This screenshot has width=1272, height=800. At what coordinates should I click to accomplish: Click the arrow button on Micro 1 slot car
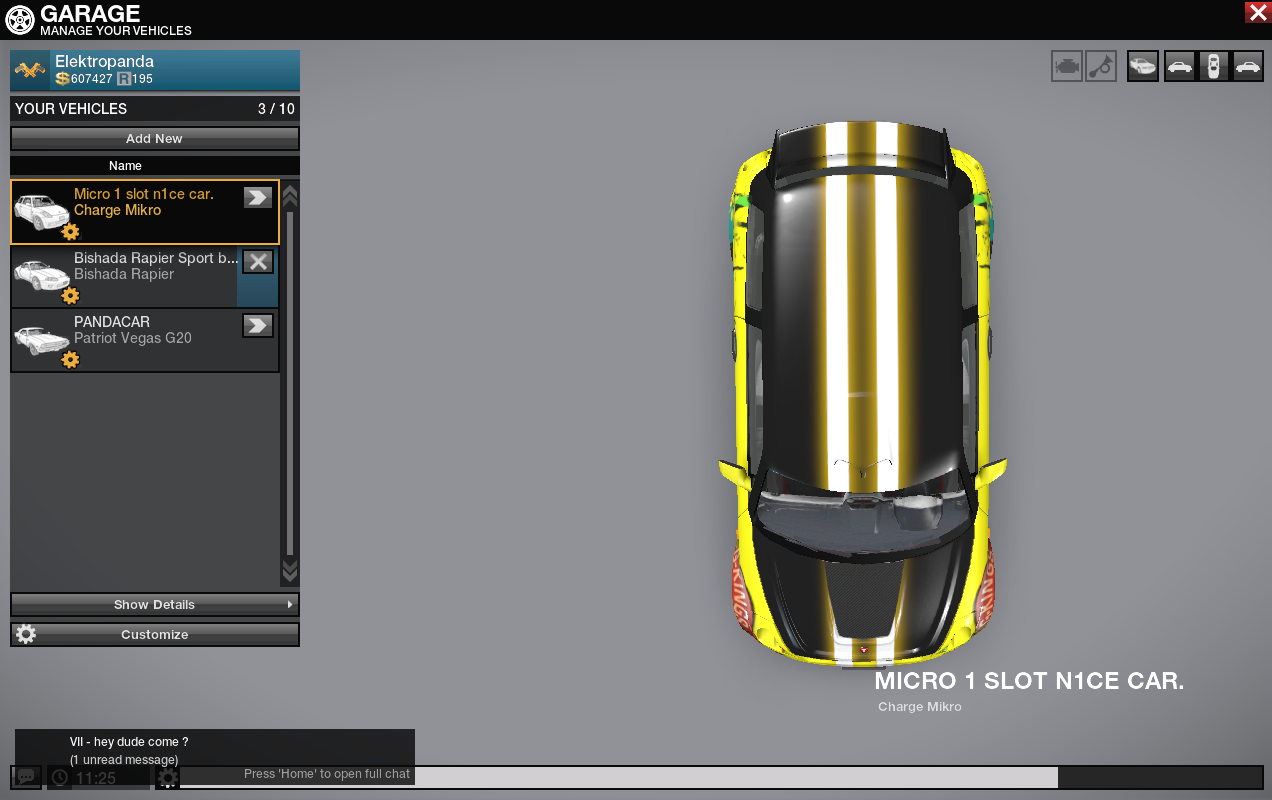coord(258,198)
